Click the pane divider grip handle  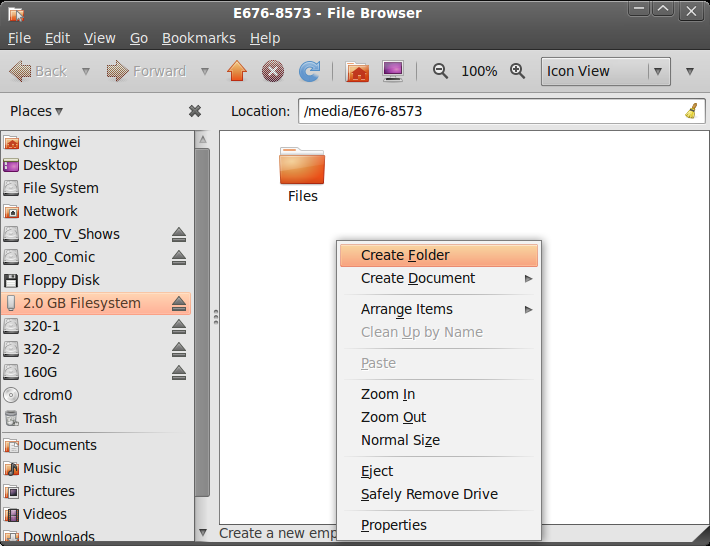216,317
